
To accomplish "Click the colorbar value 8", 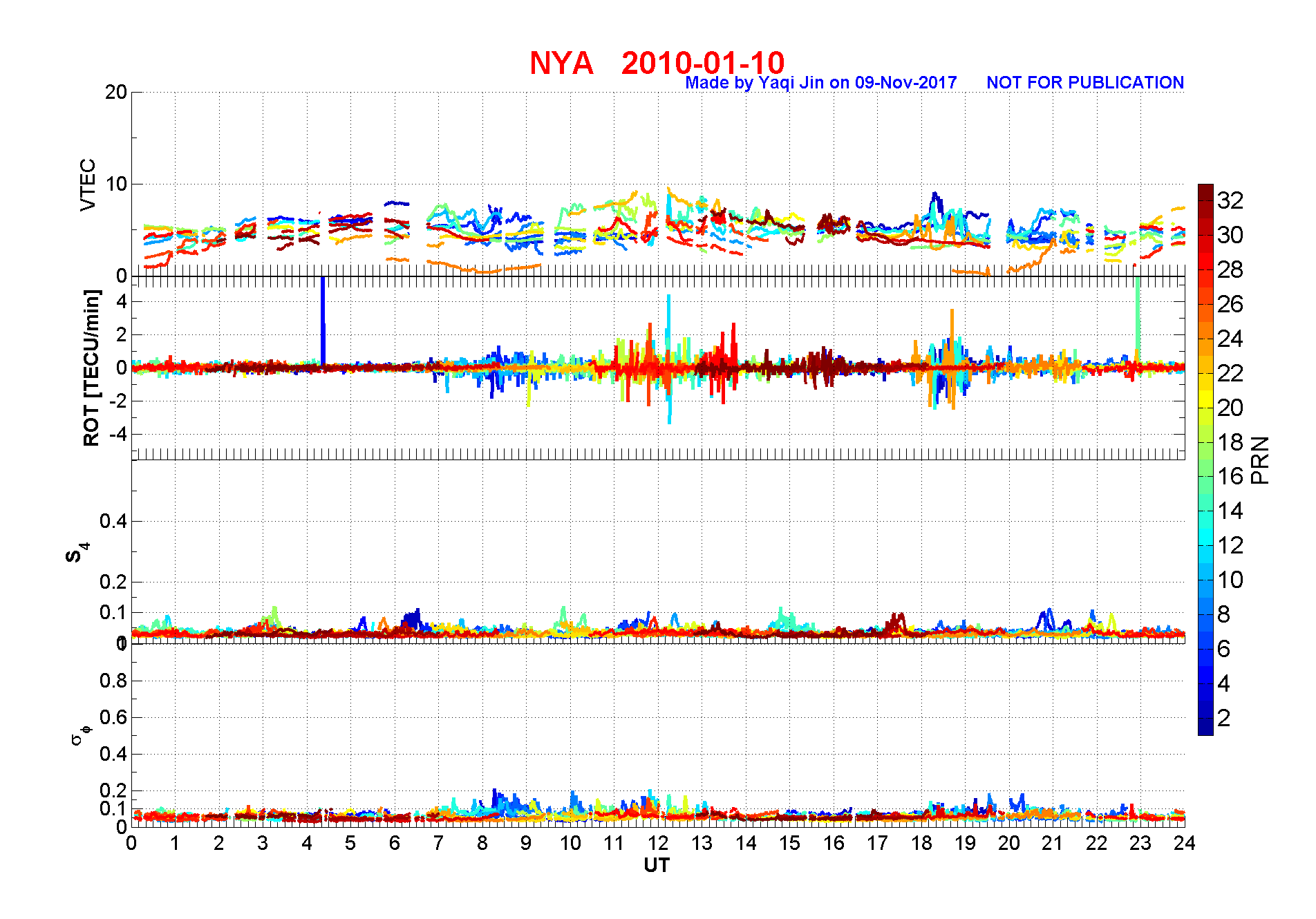I will (1223, 614).
